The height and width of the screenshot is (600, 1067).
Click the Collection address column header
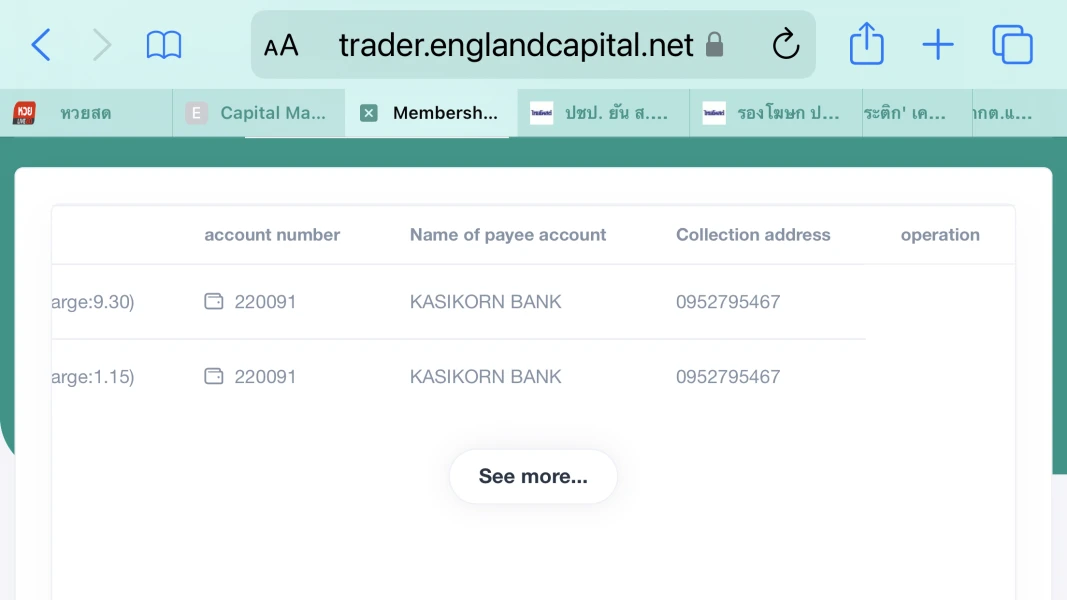[x=753, y=235]
